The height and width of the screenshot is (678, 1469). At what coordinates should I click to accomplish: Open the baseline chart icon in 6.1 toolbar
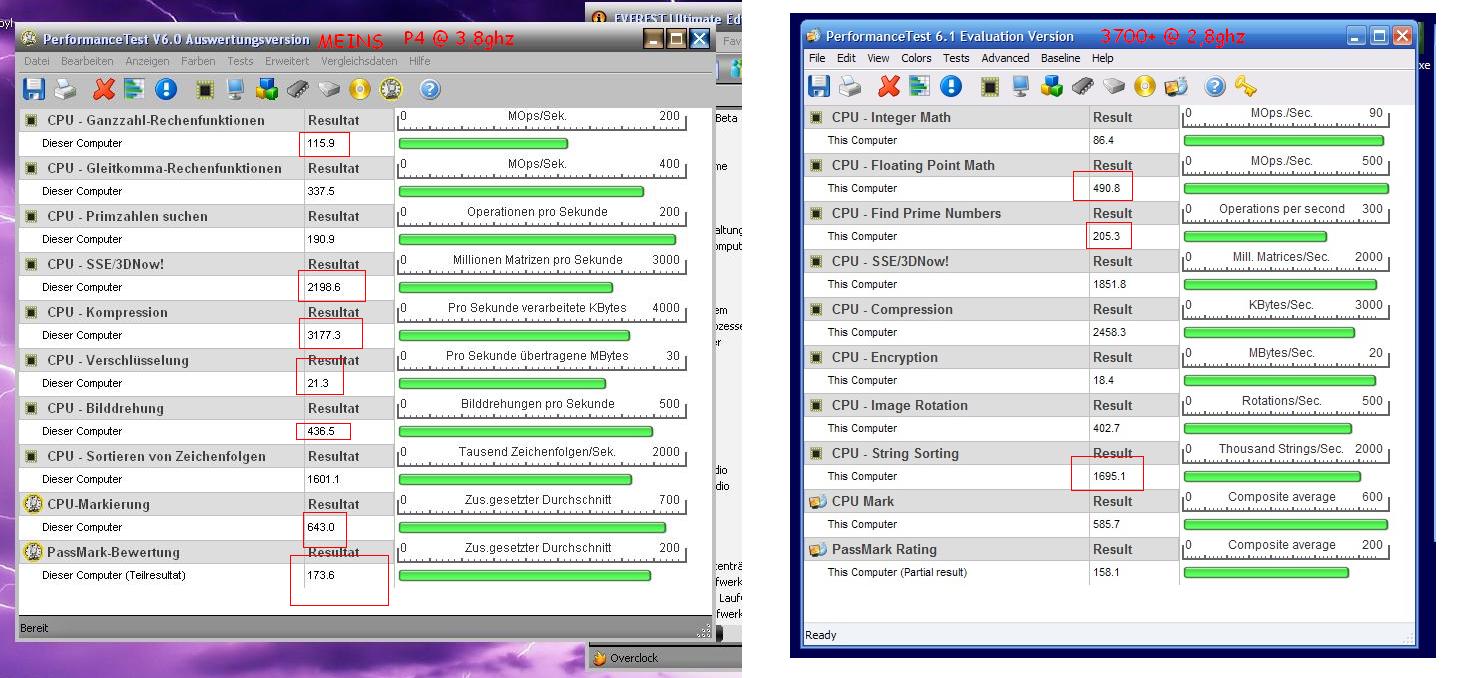tap(920, 86)
